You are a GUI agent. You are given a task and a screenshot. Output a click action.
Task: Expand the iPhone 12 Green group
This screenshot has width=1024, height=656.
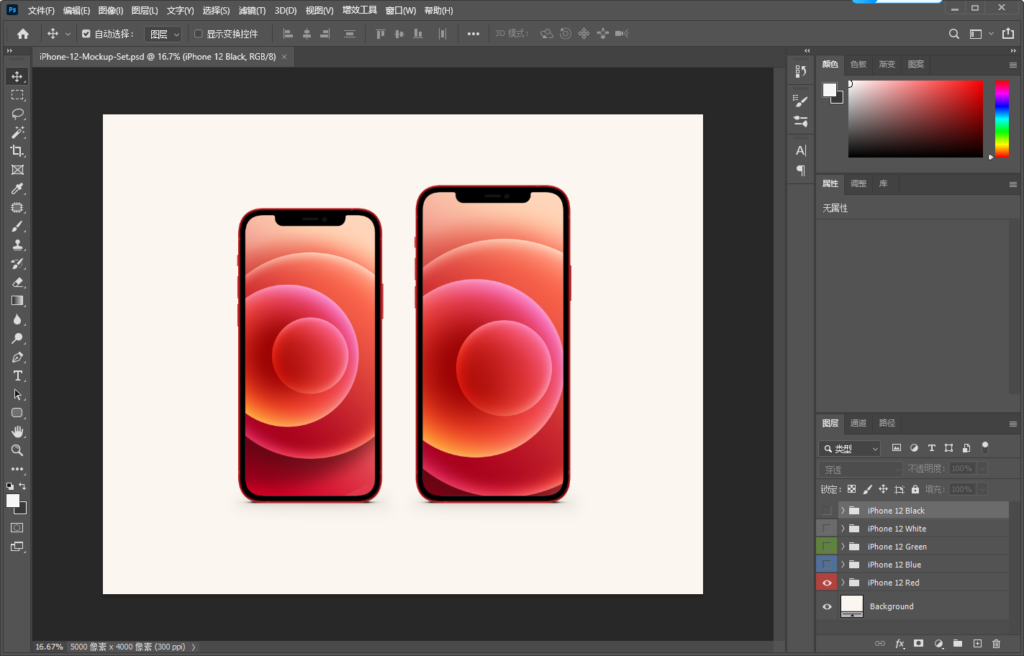843,546
